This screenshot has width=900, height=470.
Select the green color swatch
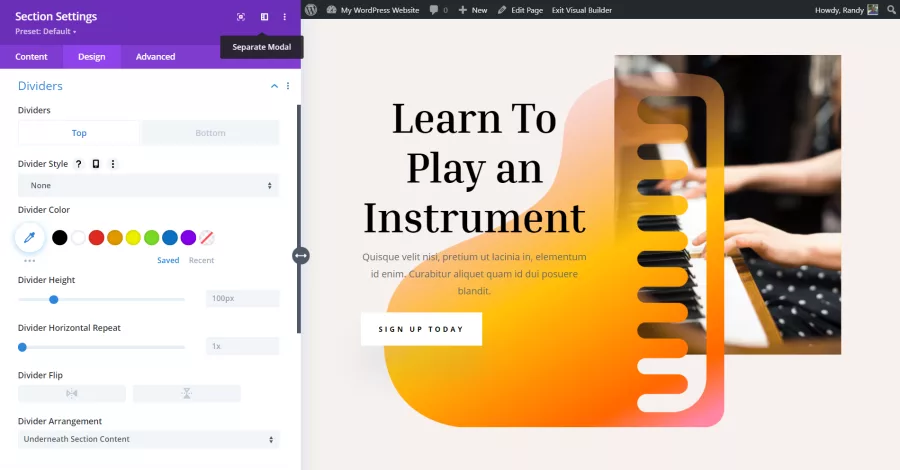pyautogui.click(x=152, y=237)
